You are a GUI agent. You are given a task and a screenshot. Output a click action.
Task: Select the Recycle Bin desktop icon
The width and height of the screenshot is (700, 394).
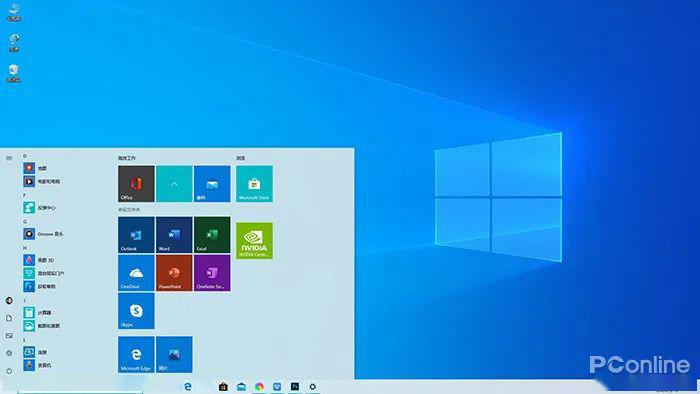pyautogui.click(x=14, y=73)
